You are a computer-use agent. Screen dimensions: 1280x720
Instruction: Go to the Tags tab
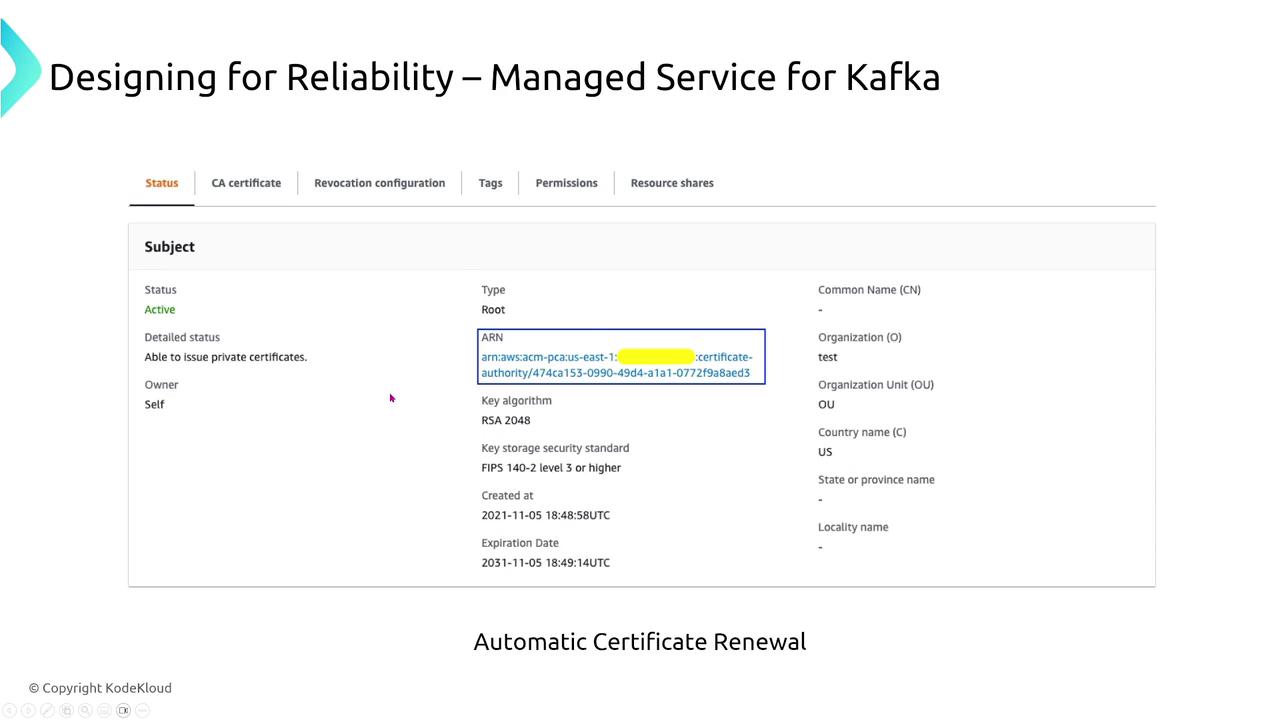click(x=490, y=183)
